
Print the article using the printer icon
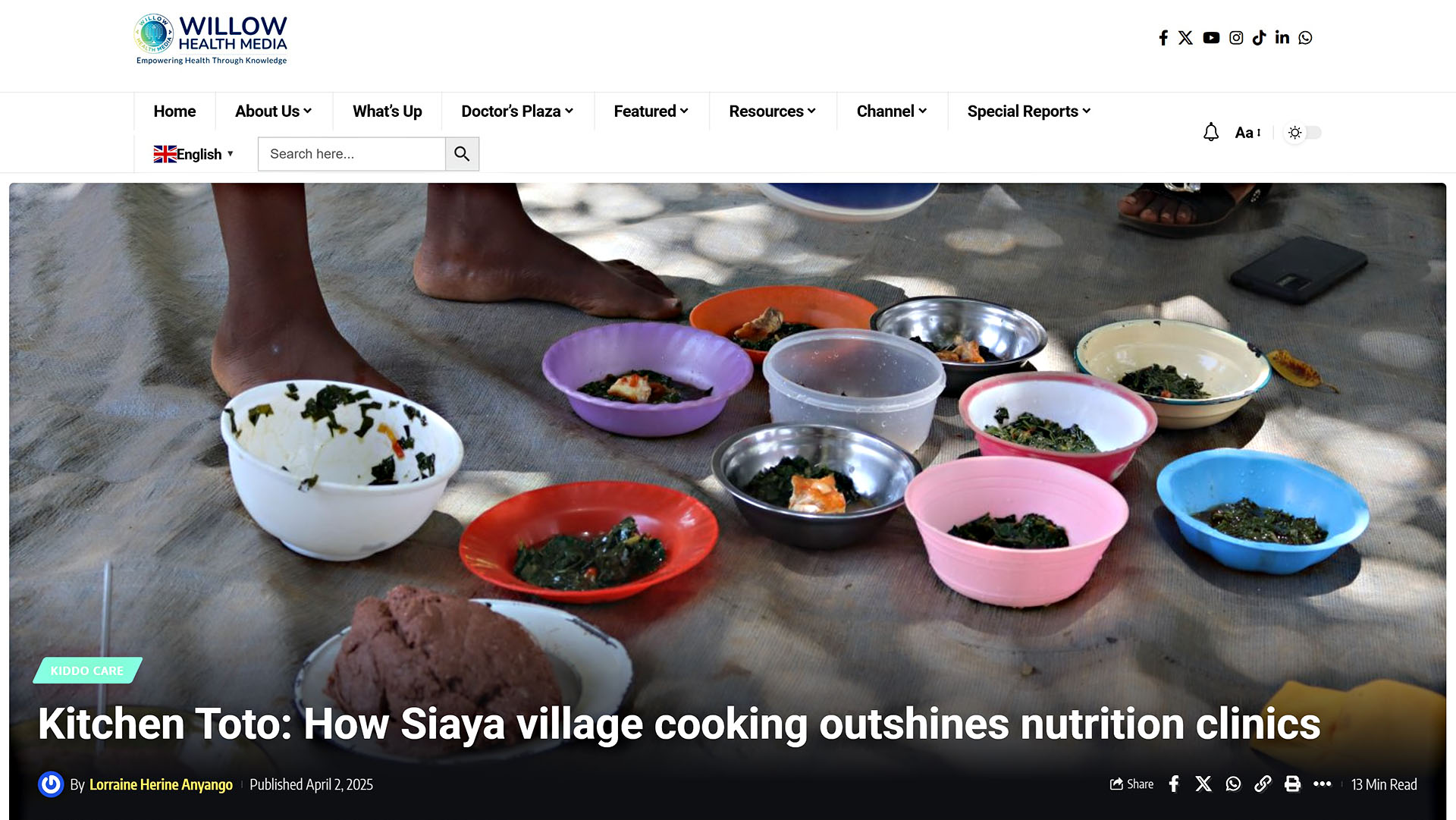[x=1292, y=784]
